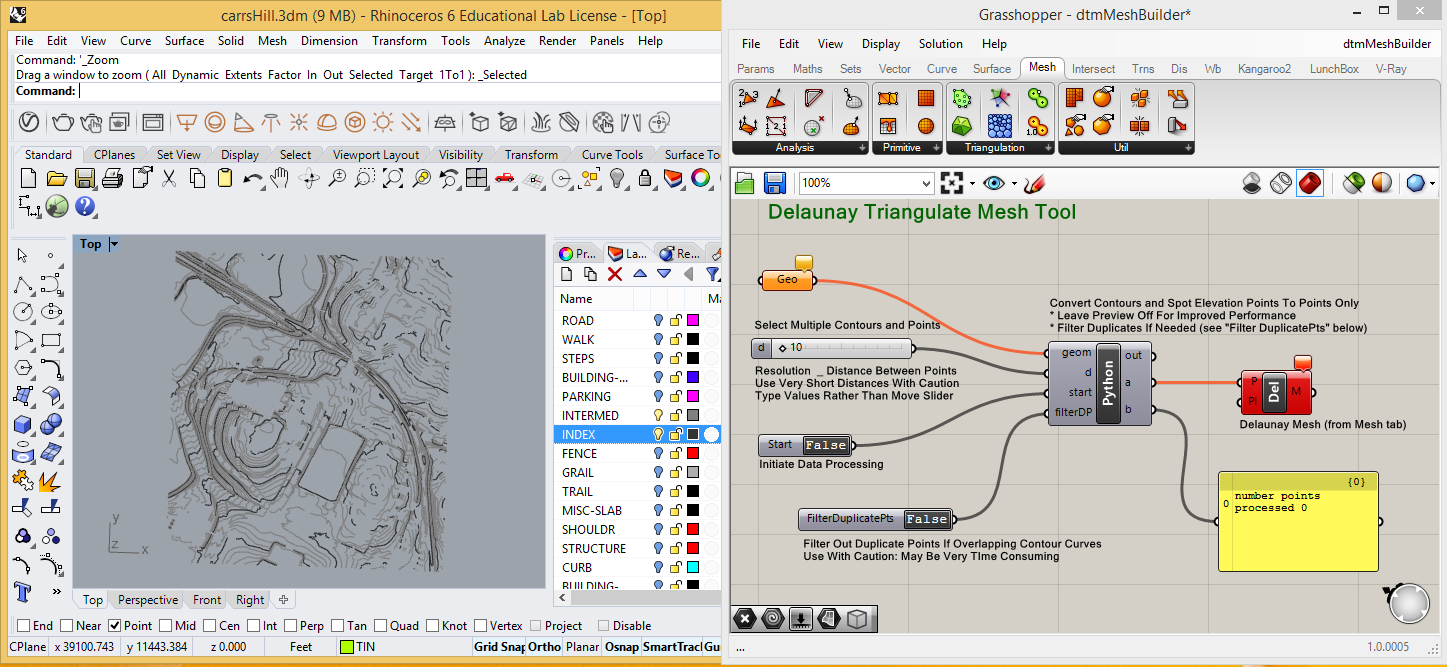The image size is (1447, 667).
Task: Click the red X delete layer icon
Action: (x=615, y=274)
